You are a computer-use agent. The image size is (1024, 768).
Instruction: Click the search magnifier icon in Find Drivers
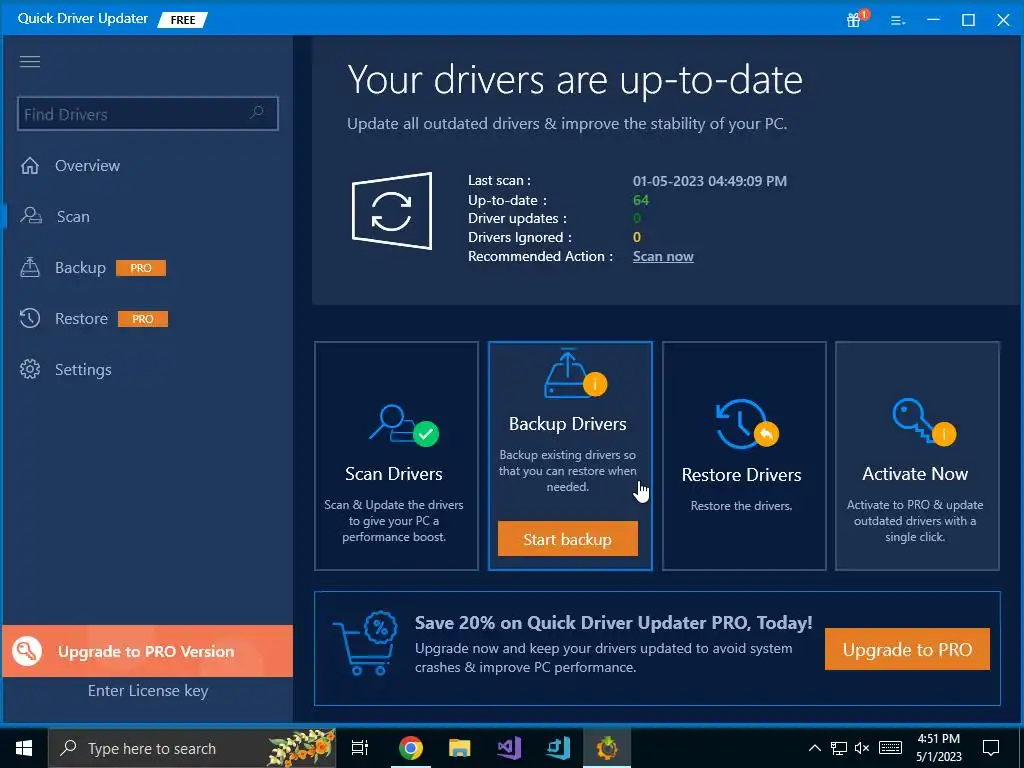257,112
